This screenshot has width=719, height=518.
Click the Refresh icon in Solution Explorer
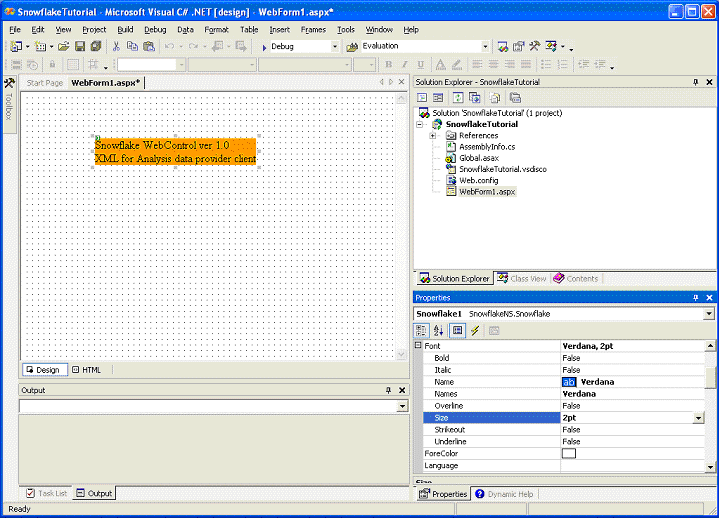[x=458, y=98]
